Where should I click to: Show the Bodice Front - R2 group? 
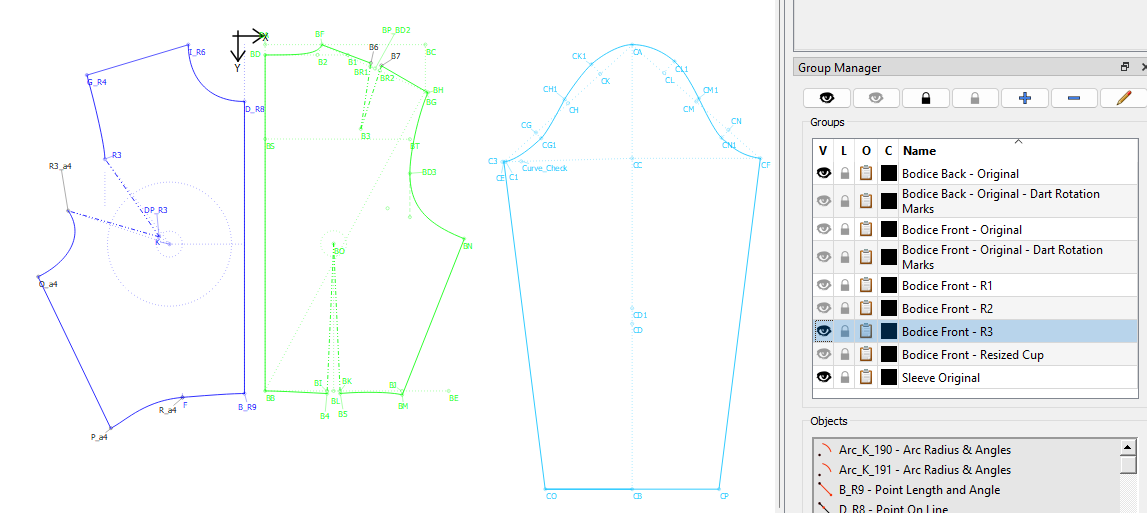coord(824,308)
